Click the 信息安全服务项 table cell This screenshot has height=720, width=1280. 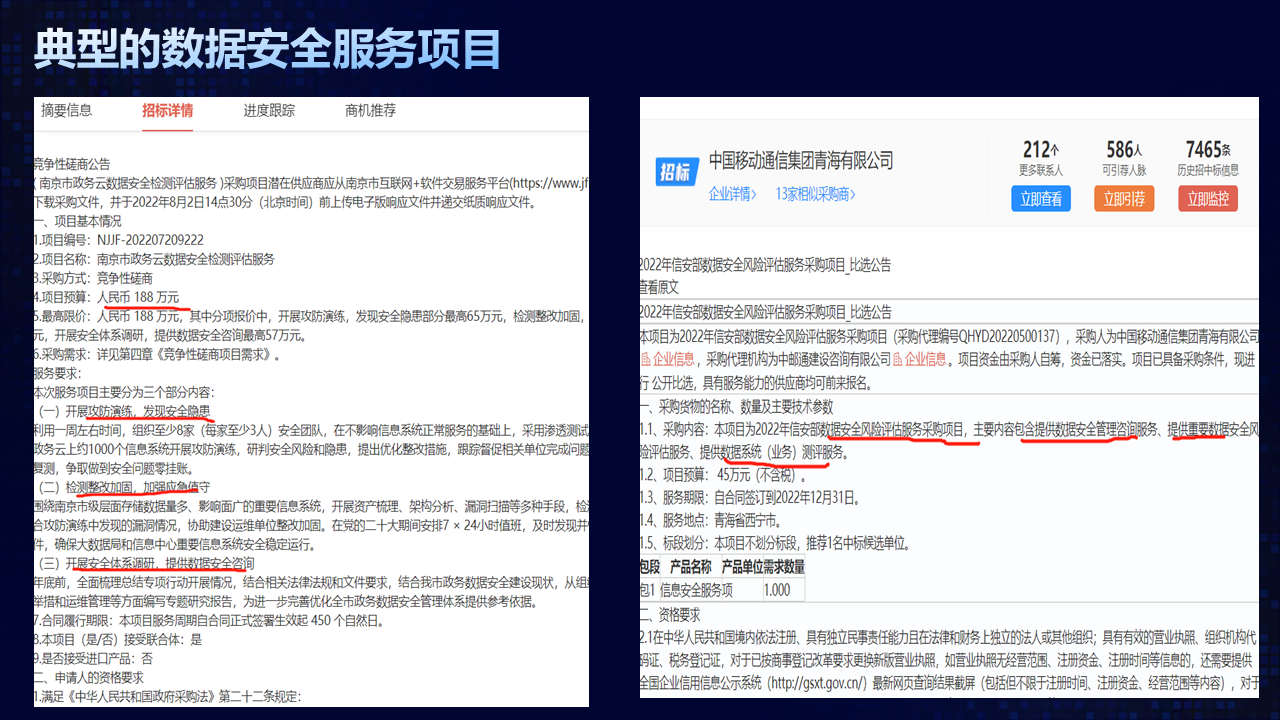pyautogui.click(x=696, y=590)
